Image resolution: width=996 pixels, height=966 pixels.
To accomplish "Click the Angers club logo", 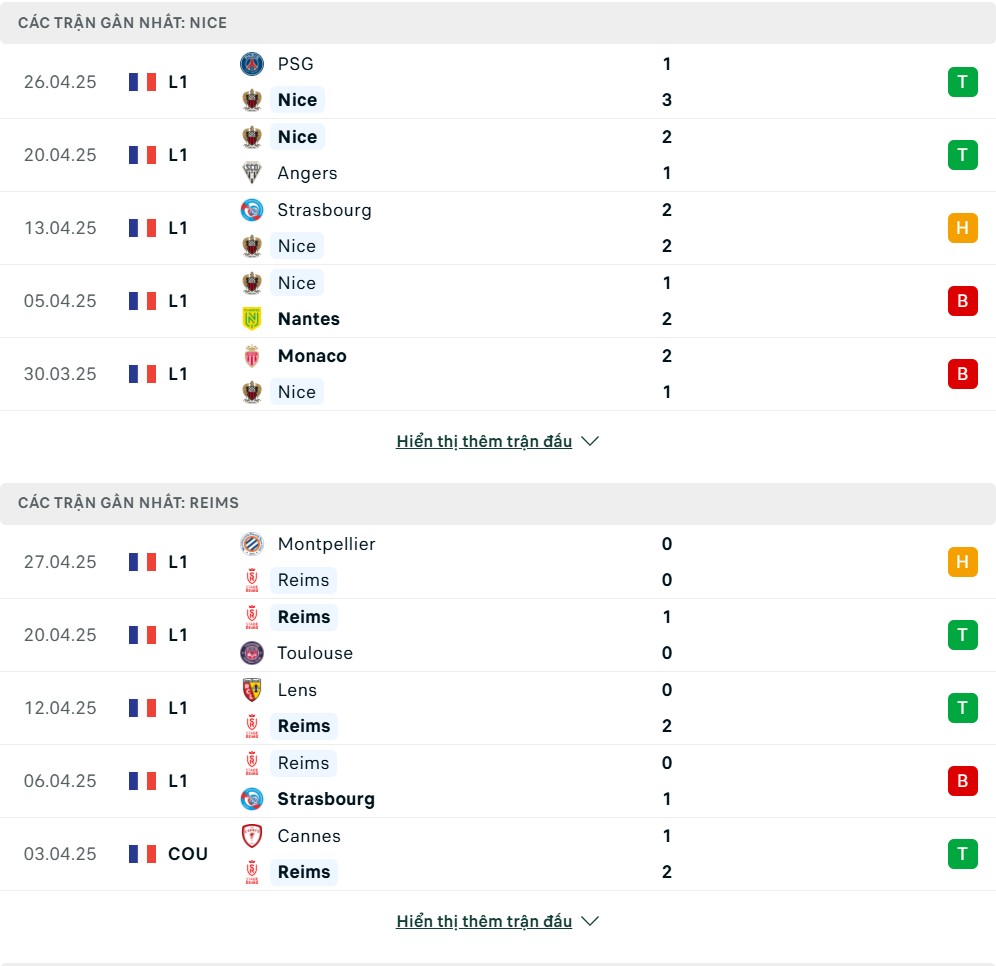I will point(252,173).
